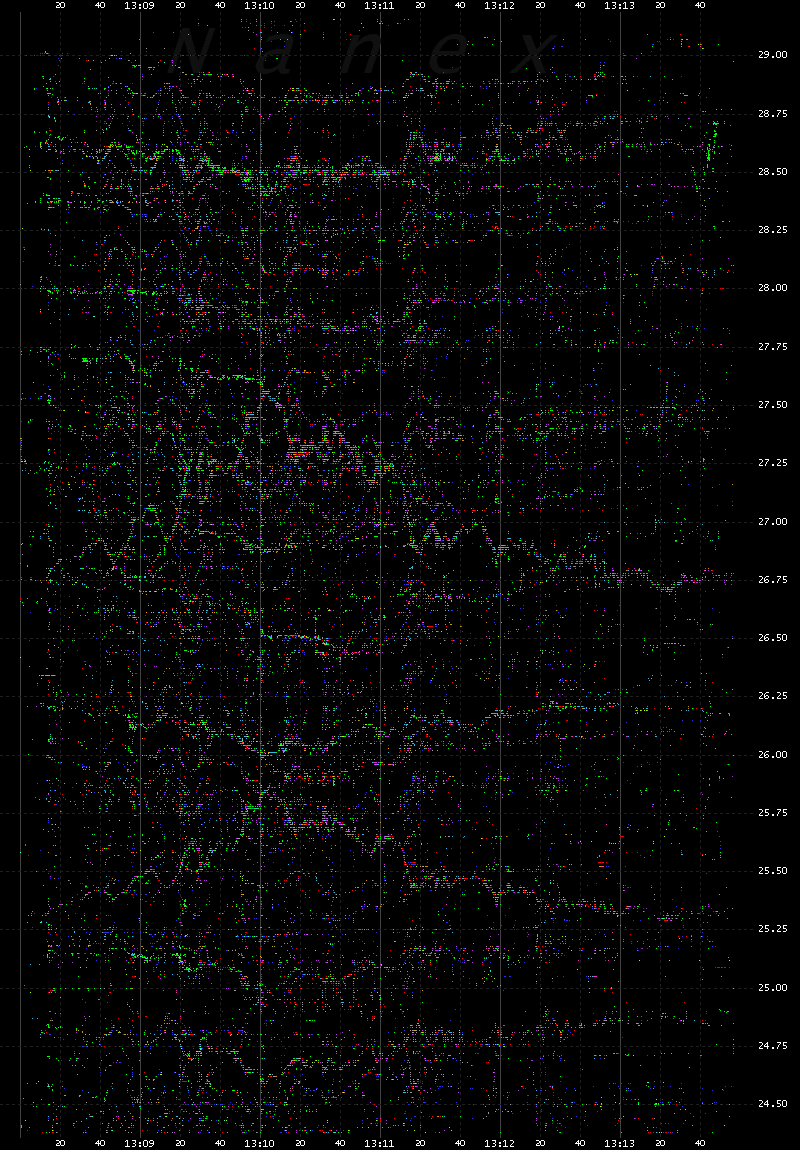Image resolution: width=800 pixels, height=1150 pixels.
Task: Select 13:12 on the top time axis
Action: coord(500,5)
